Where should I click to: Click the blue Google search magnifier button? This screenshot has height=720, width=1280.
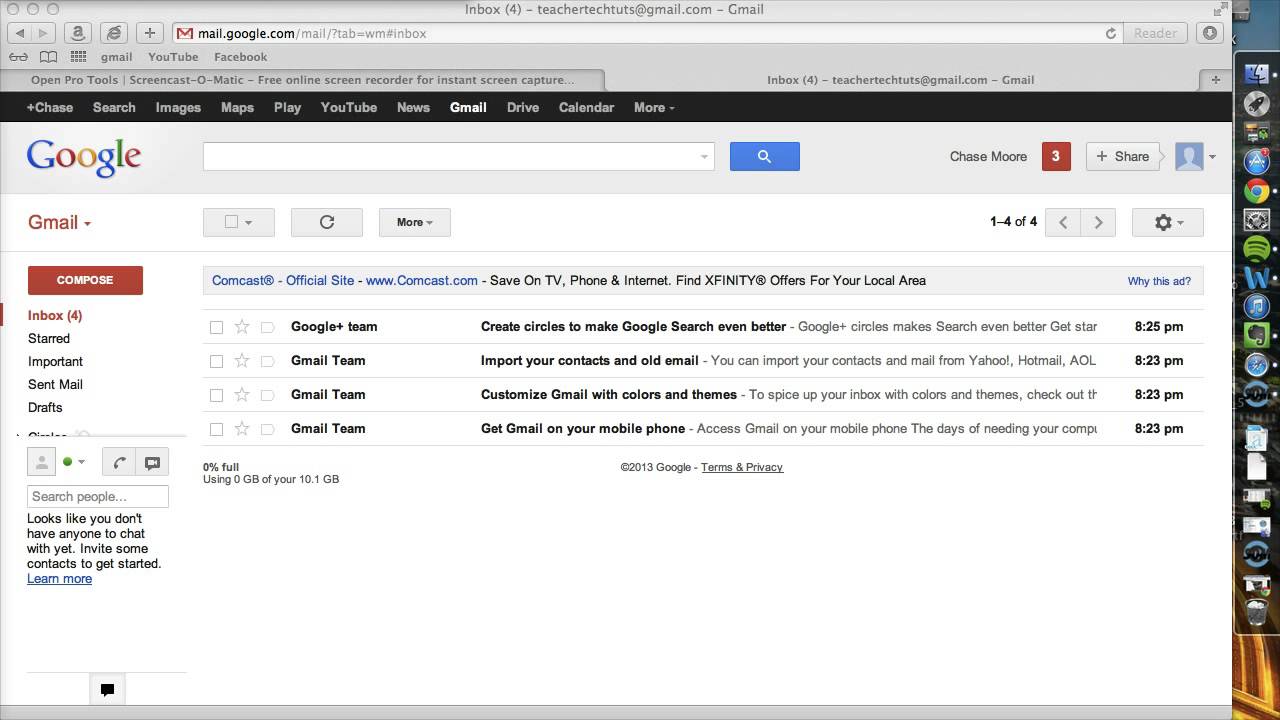click(x=764, y=156)
